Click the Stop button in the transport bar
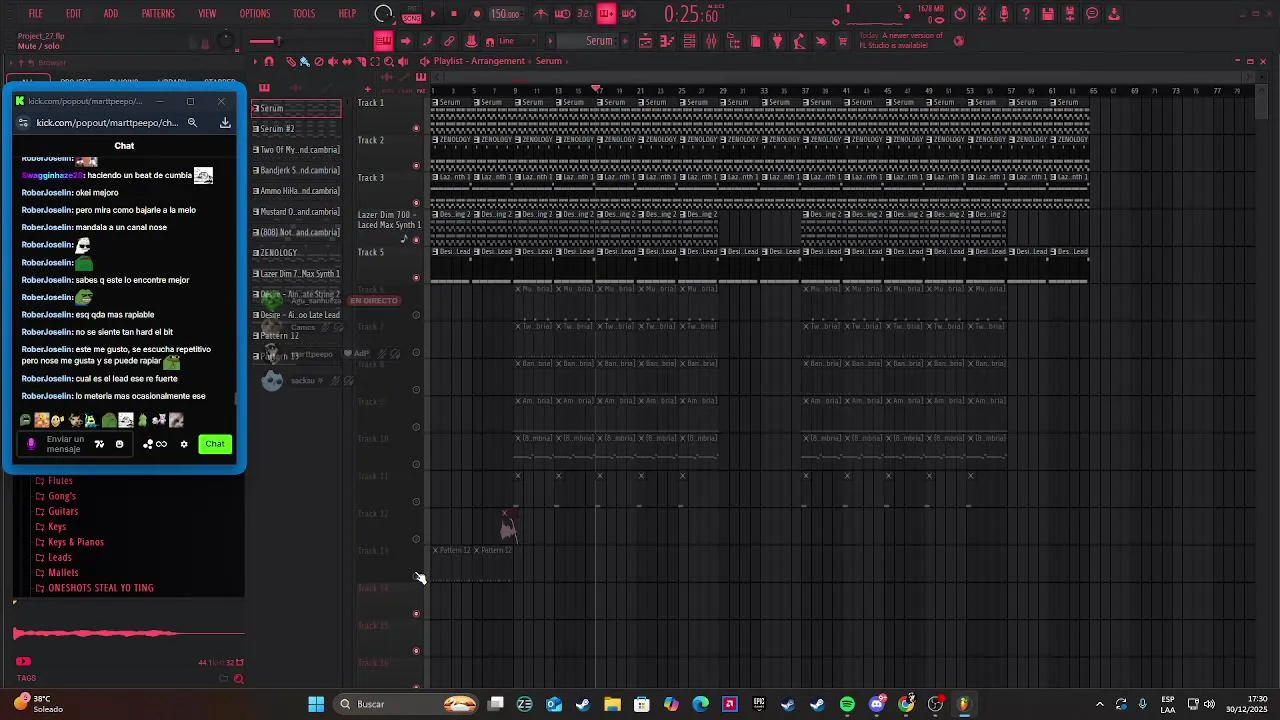The height and width of the screenshot is (720, 1280). click(454, 14)
